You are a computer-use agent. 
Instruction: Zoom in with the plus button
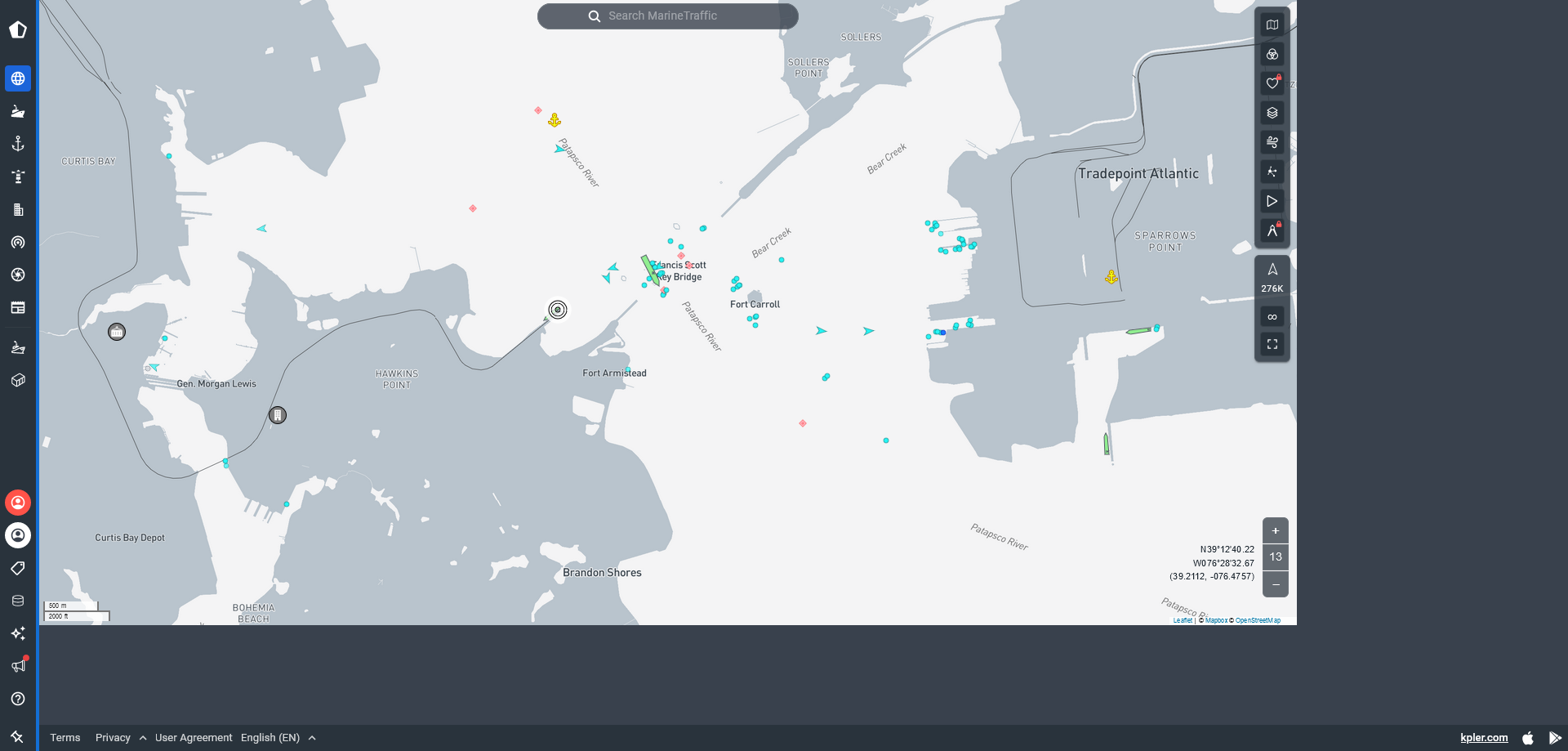point(1276,531)
